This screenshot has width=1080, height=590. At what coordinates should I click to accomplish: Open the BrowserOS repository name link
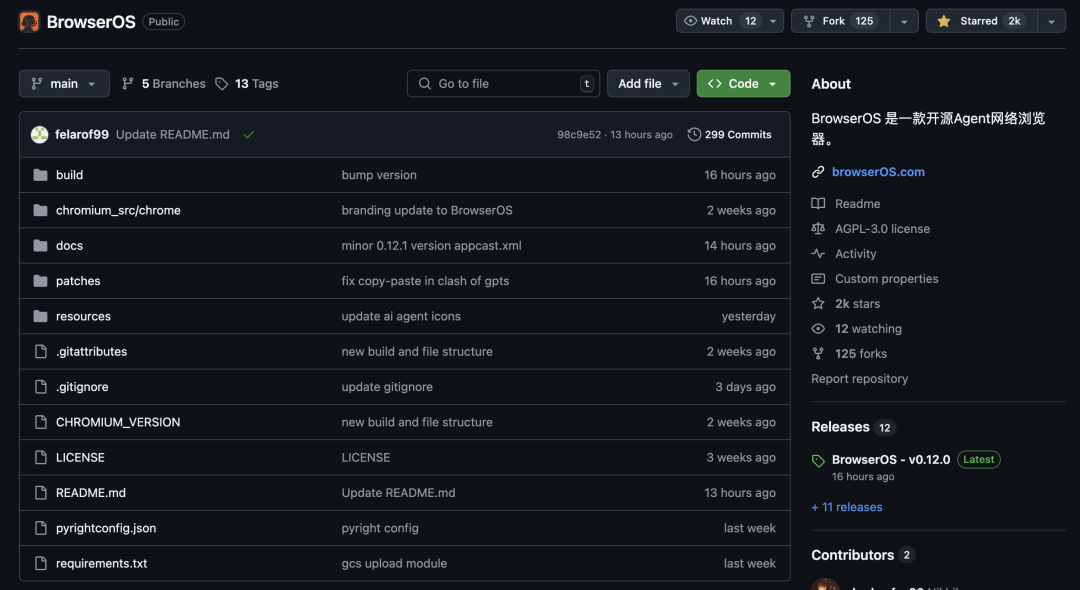[x=91, y=21]
